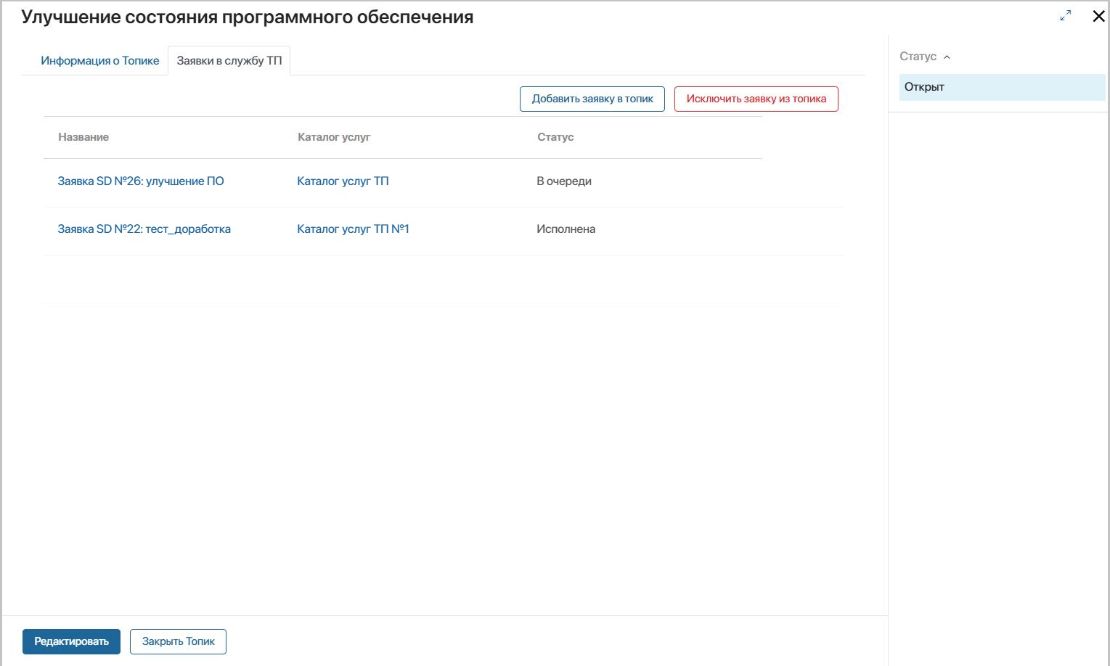Select the Открыт status value

pos(1002,87)
